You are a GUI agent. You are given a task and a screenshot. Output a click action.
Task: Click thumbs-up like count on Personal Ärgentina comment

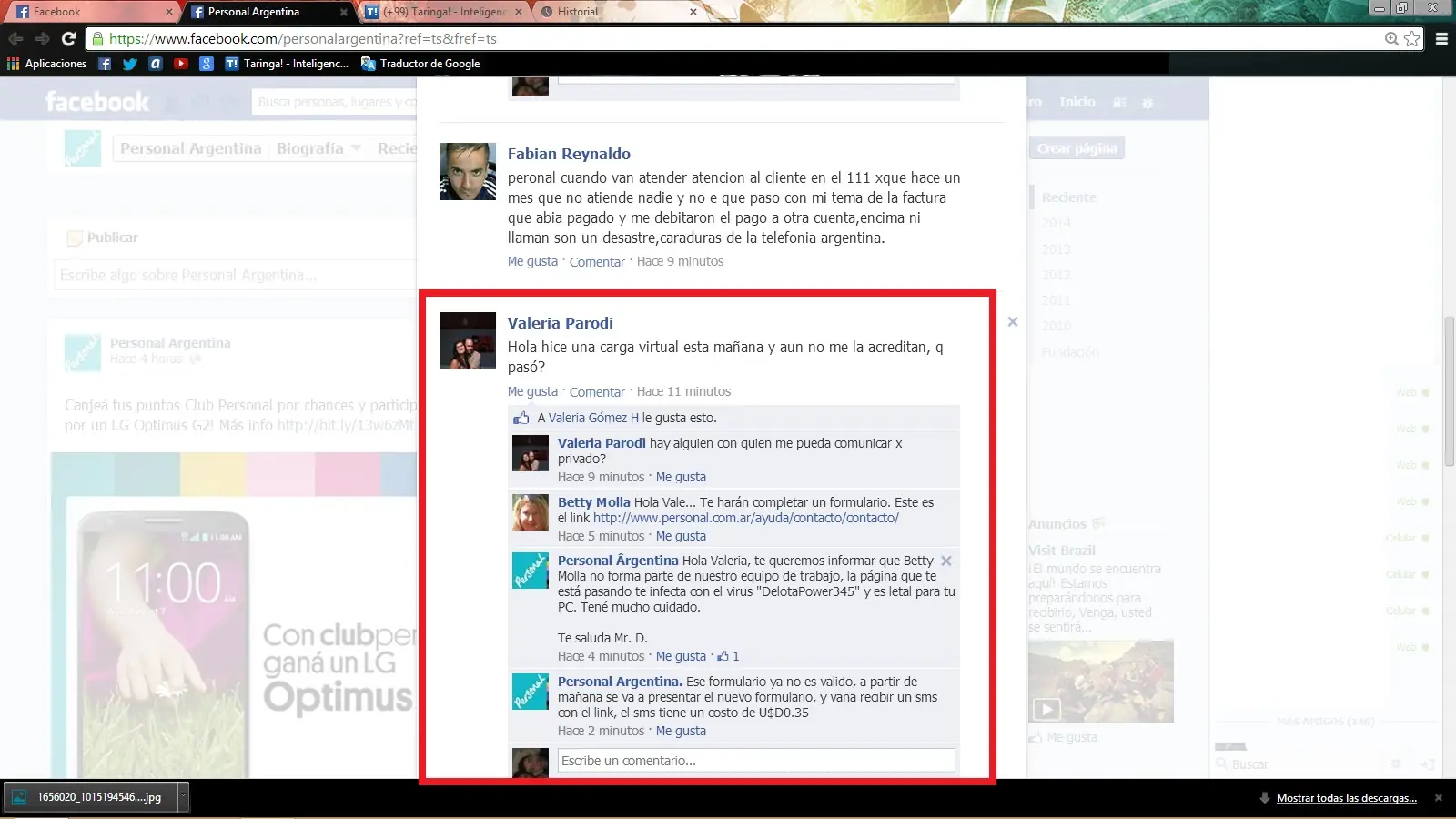(728, 656)
